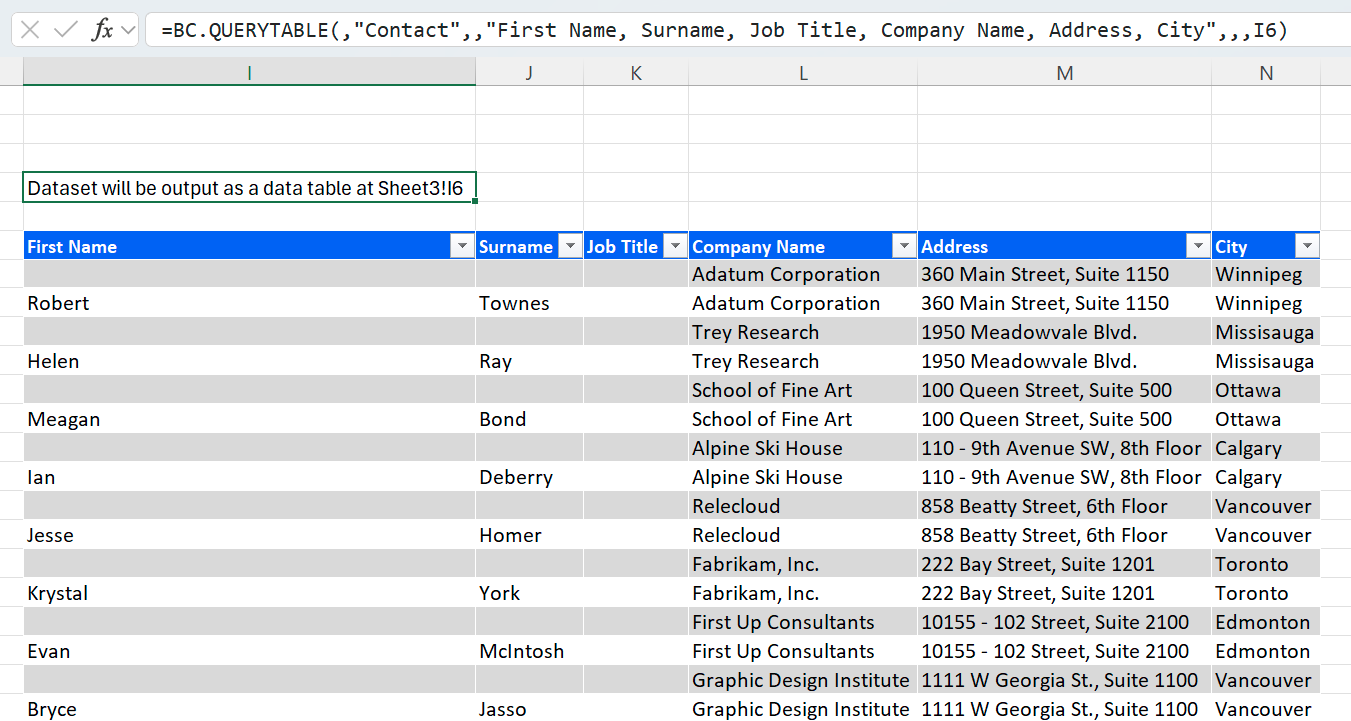Click the McIntosh surname cell
1351x721 pixels.
coord(529,651)
